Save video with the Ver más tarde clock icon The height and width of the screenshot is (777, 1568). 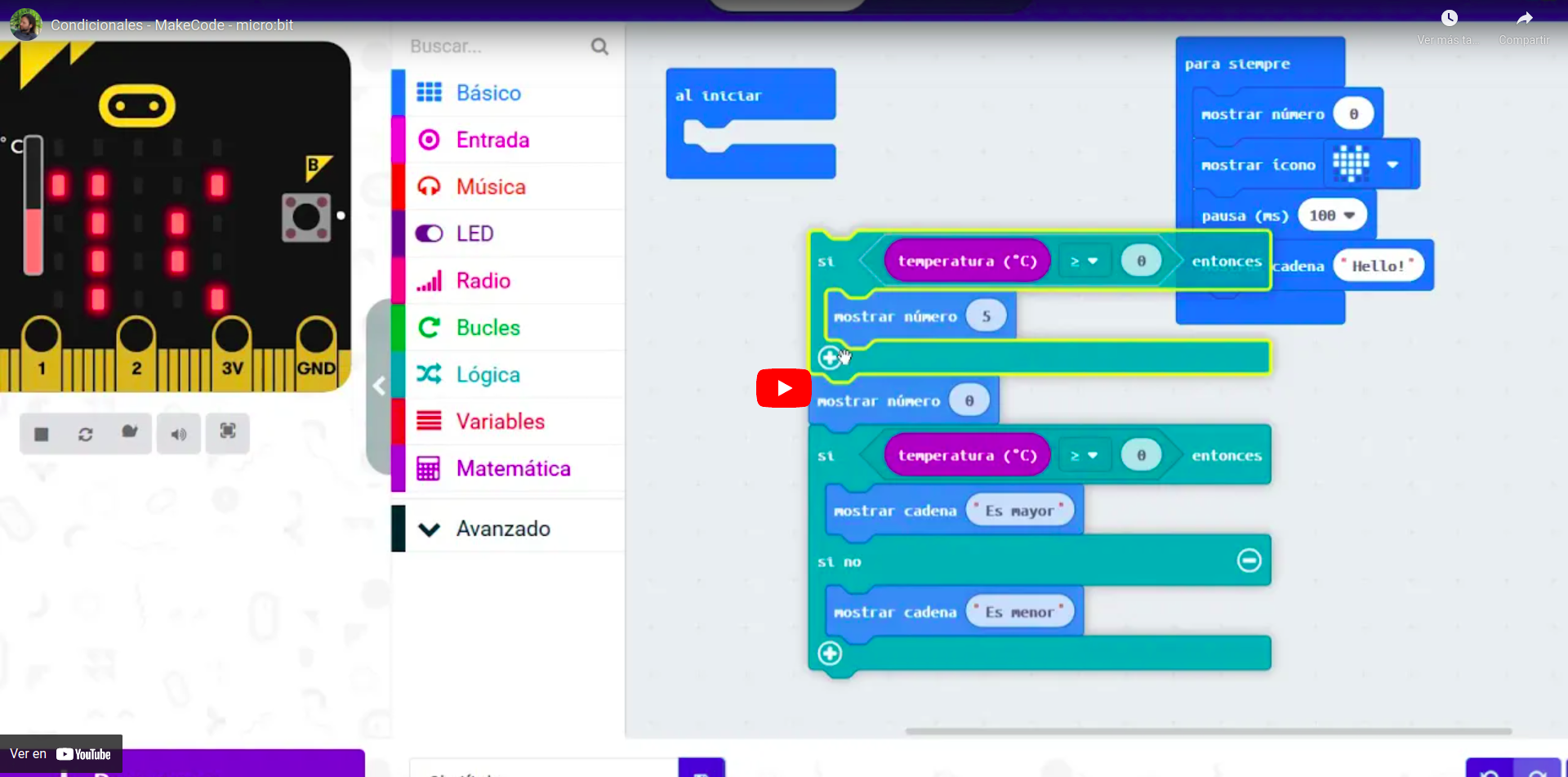pyautogui.click(x=1451, y=18)
